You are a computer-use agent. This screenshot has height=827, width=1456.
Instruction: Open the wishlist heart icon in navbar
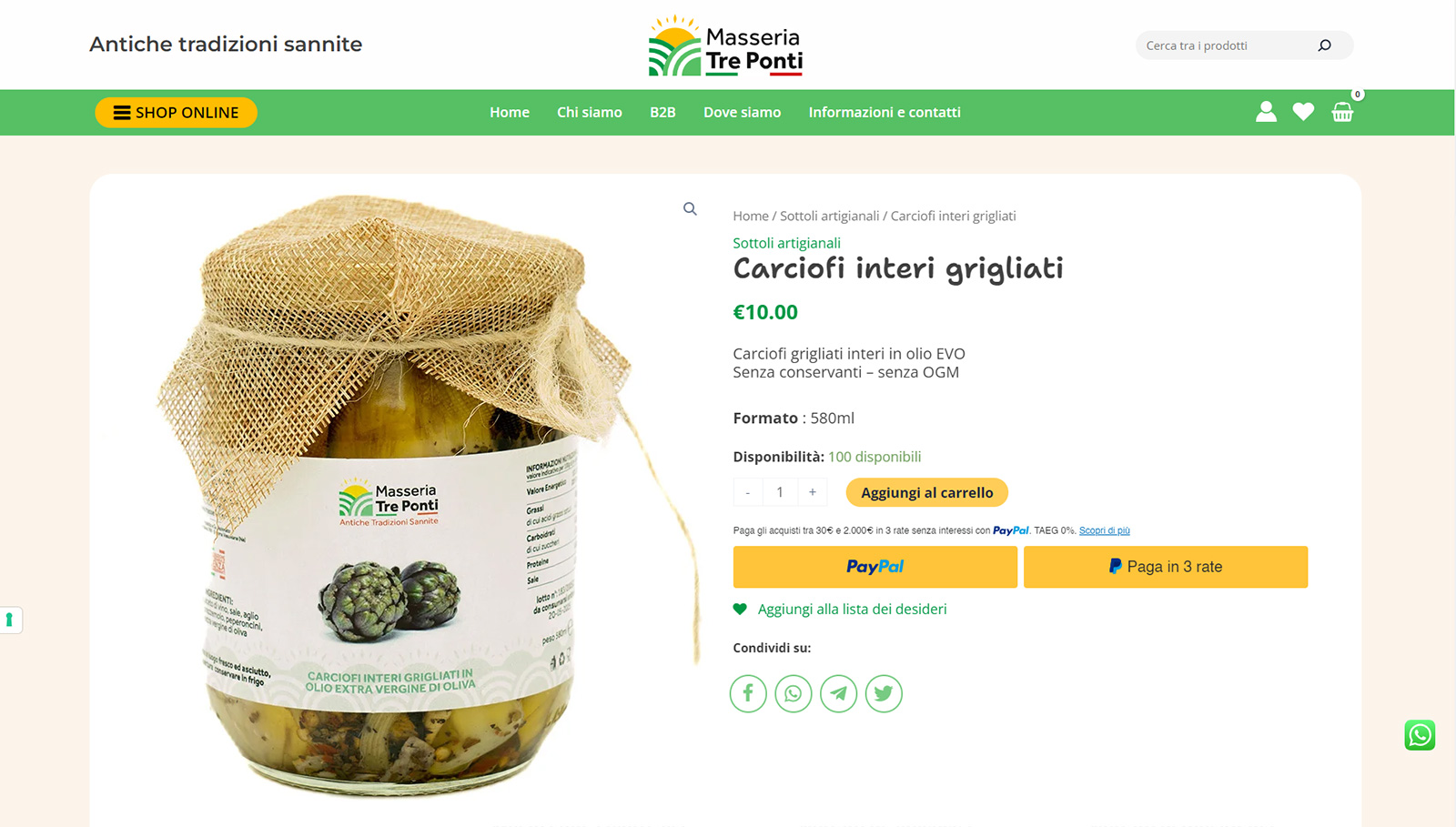click(x=1303, y=112)
